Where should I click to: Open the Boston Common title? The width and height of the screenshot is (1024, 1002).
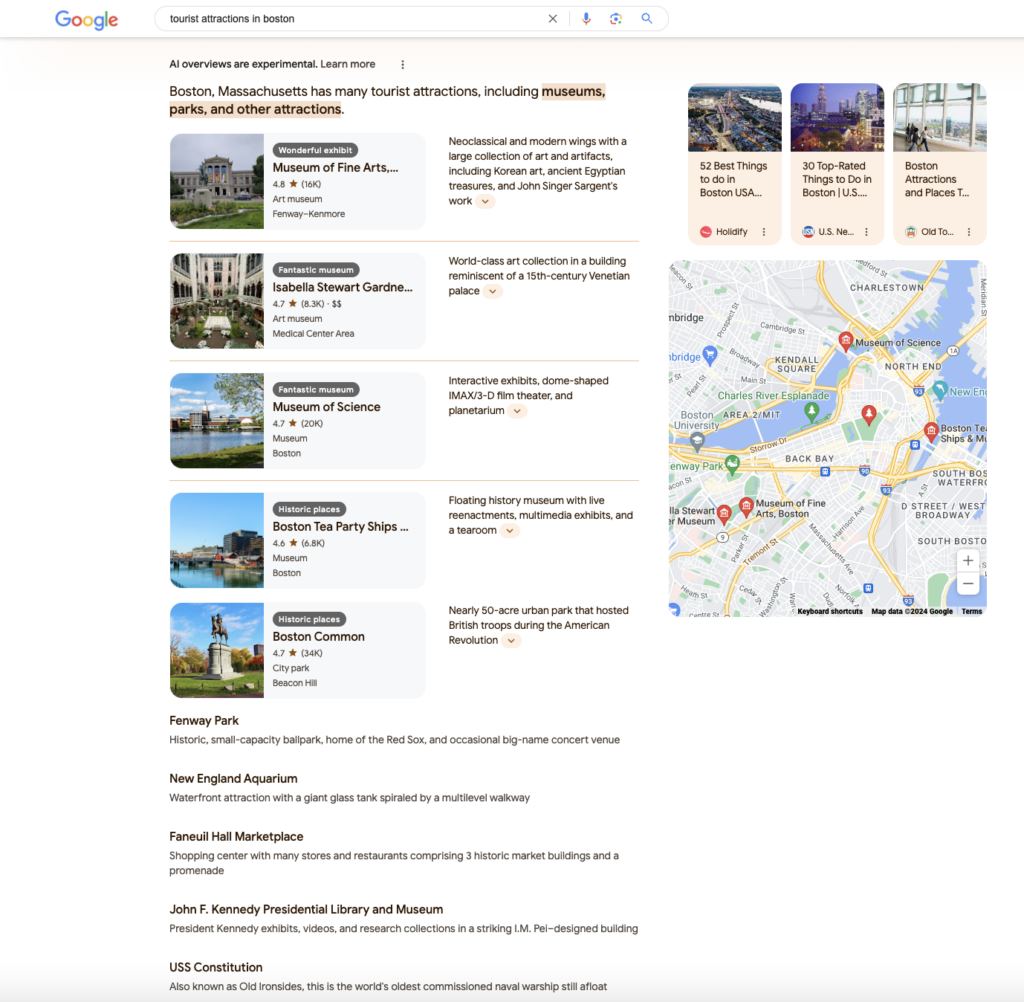coord(318,637)
